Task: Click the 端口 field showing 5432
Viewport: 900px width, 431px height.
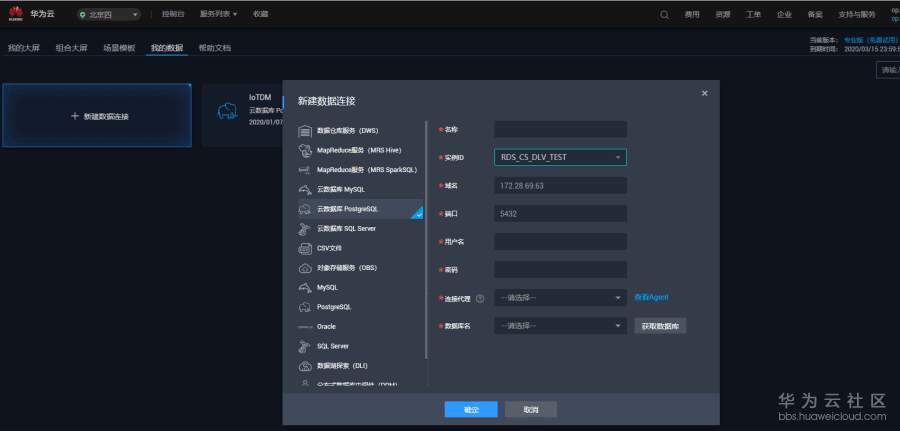Action: click(560, 213)
